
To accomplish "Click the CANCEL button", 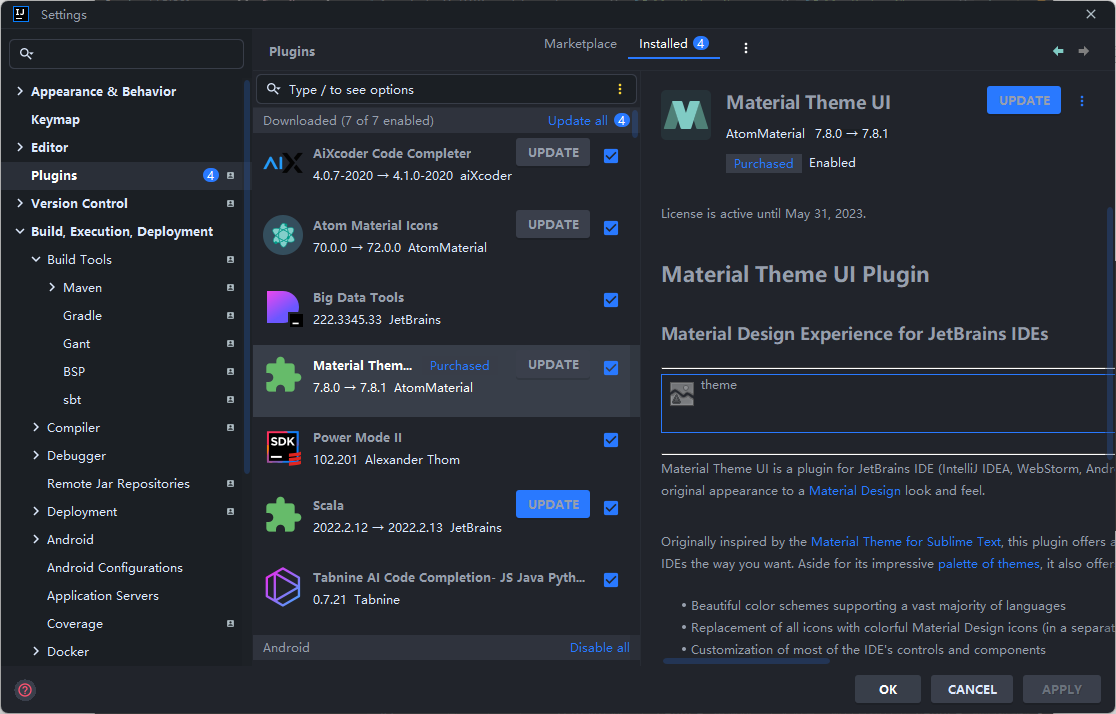I will tap(972, 689).
